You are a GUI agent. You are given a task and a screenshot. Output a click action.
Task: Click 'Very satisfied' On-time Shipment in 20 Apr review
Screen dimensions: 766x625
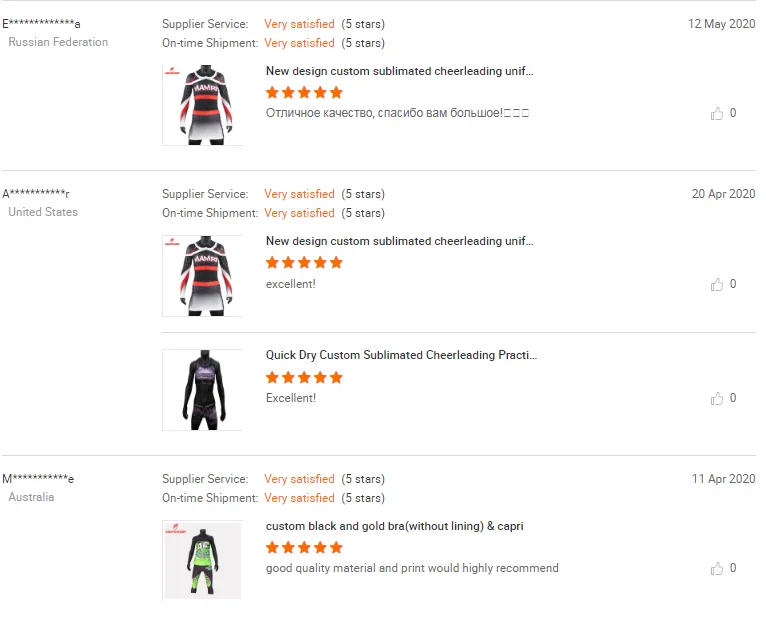click(299, 213)
